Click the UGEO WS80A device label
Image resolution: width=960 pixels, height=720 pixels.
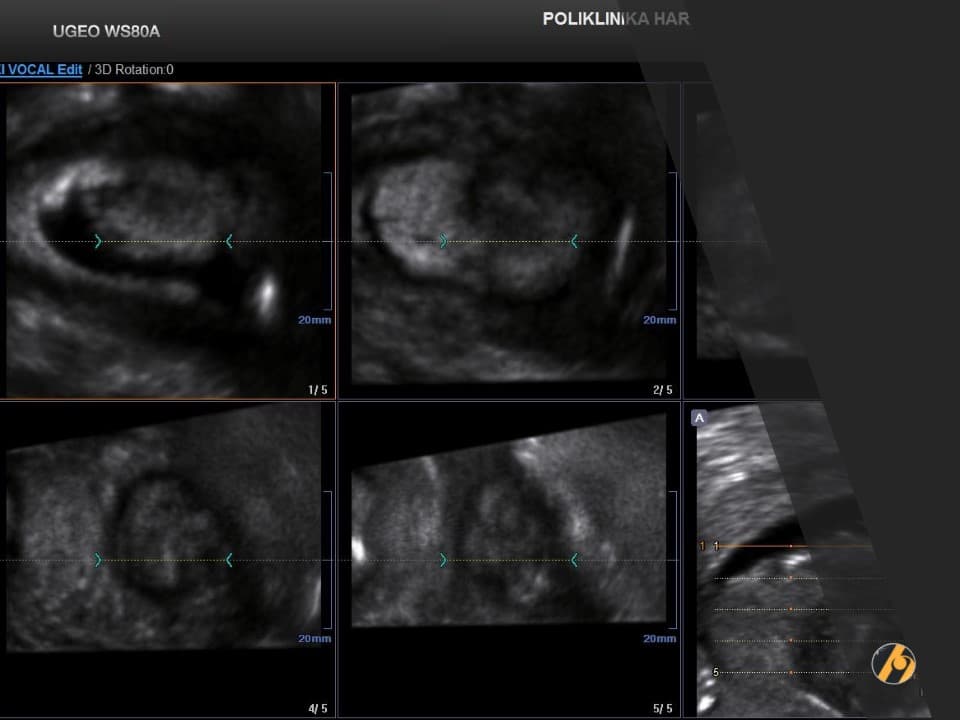(x=106, y=32)
